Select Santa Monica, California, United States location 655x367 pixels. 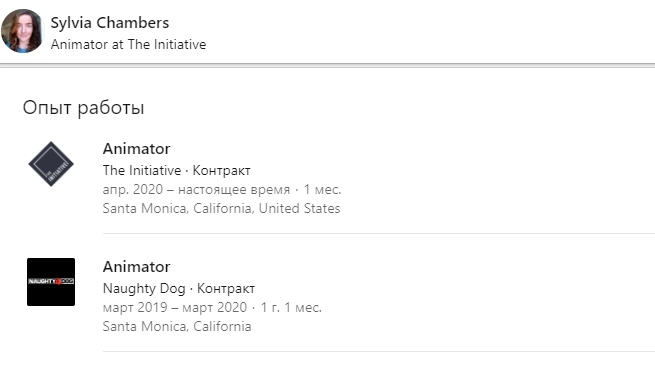[x=221, y=208]
